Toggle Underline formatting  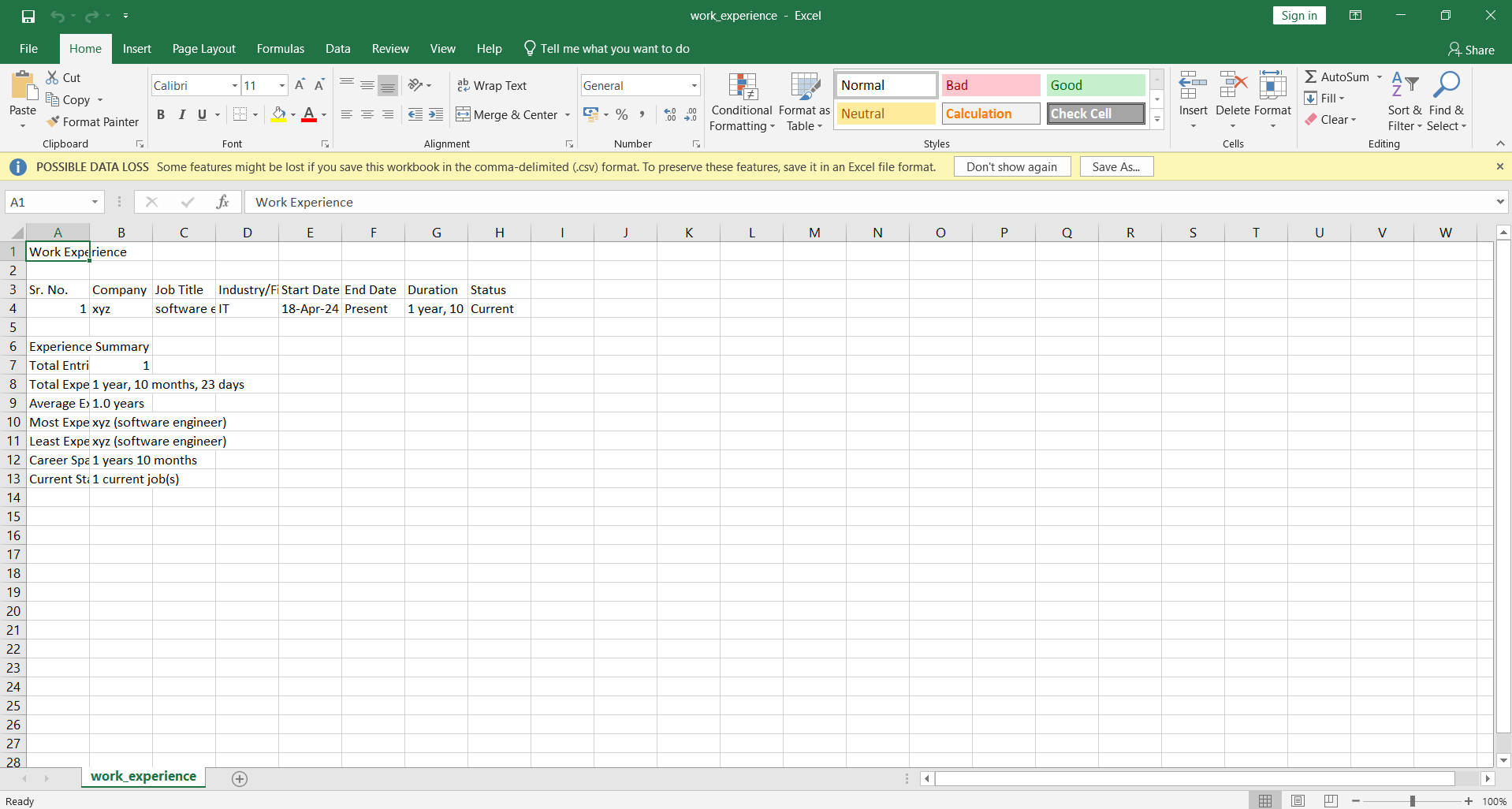click(202, 115)
